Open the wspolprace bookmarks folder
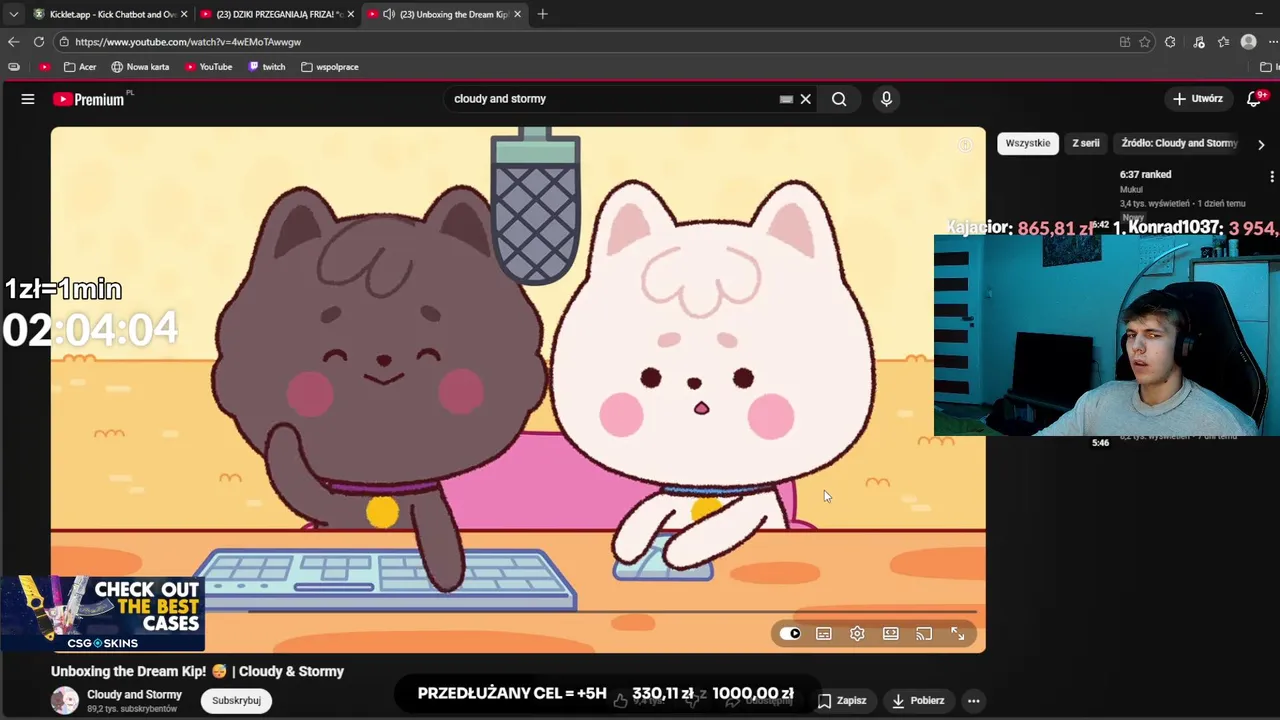This screenshot has width=1280, height=720. coord(330,67)
